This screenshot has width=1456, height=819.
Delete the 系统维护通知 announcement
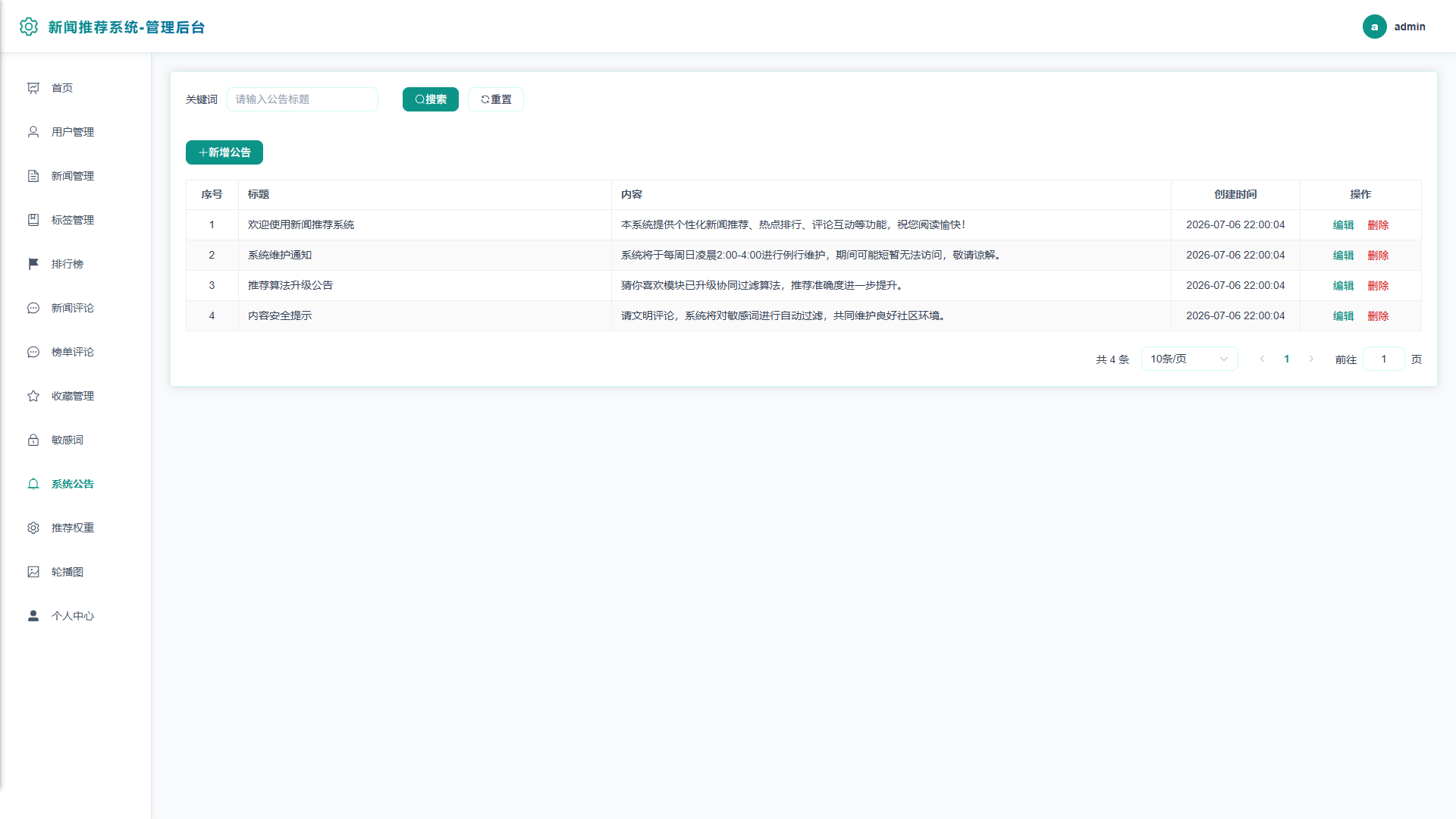[1378, 256]
